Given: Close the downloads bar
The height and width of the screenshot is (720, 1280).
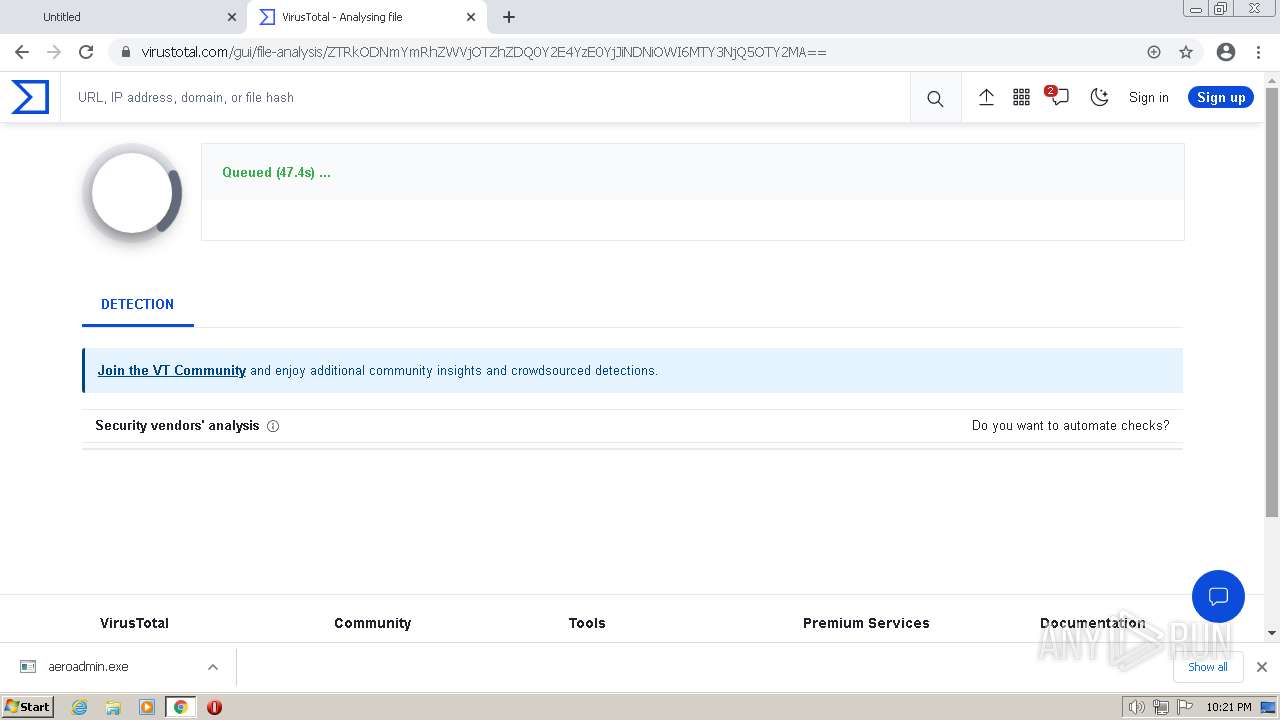Looking at the screenshot, I should tap(1261, 667).
